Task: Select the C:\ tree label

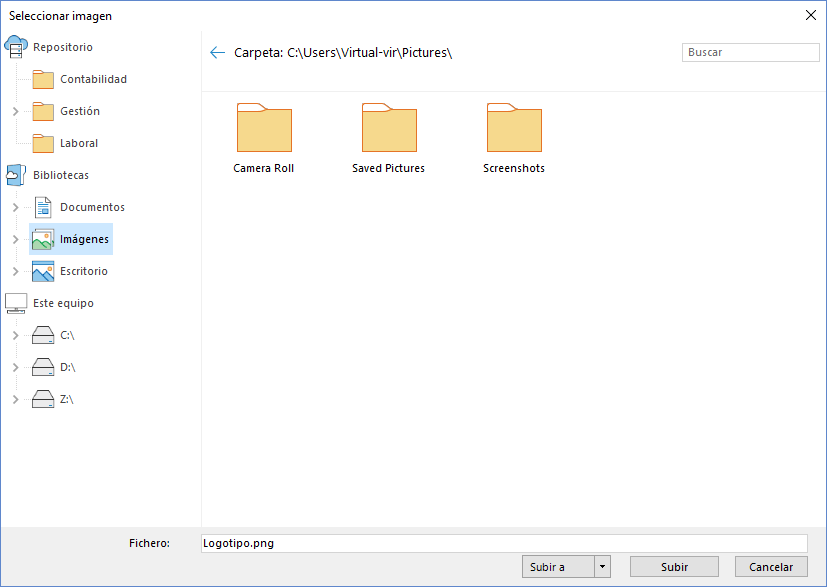Action: (67, 335)
